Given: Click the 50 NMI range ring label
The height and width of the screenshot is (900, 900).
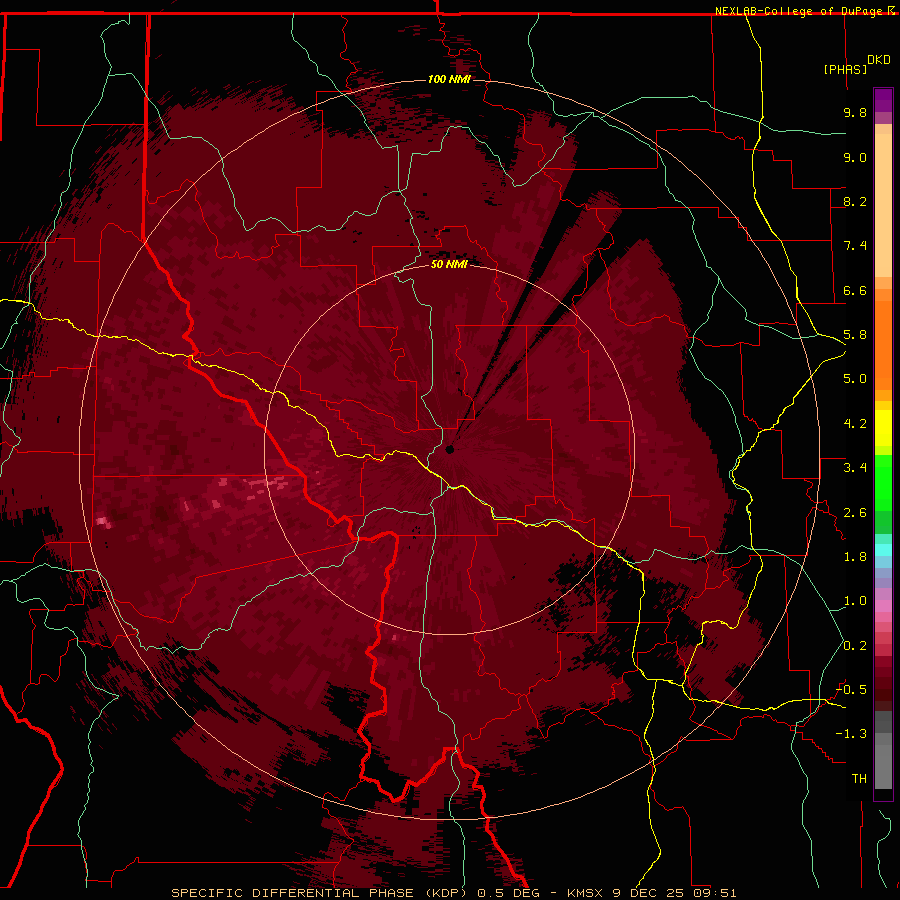Looking at the screenshot, I should pyautogui.click(x=449, y=264).
